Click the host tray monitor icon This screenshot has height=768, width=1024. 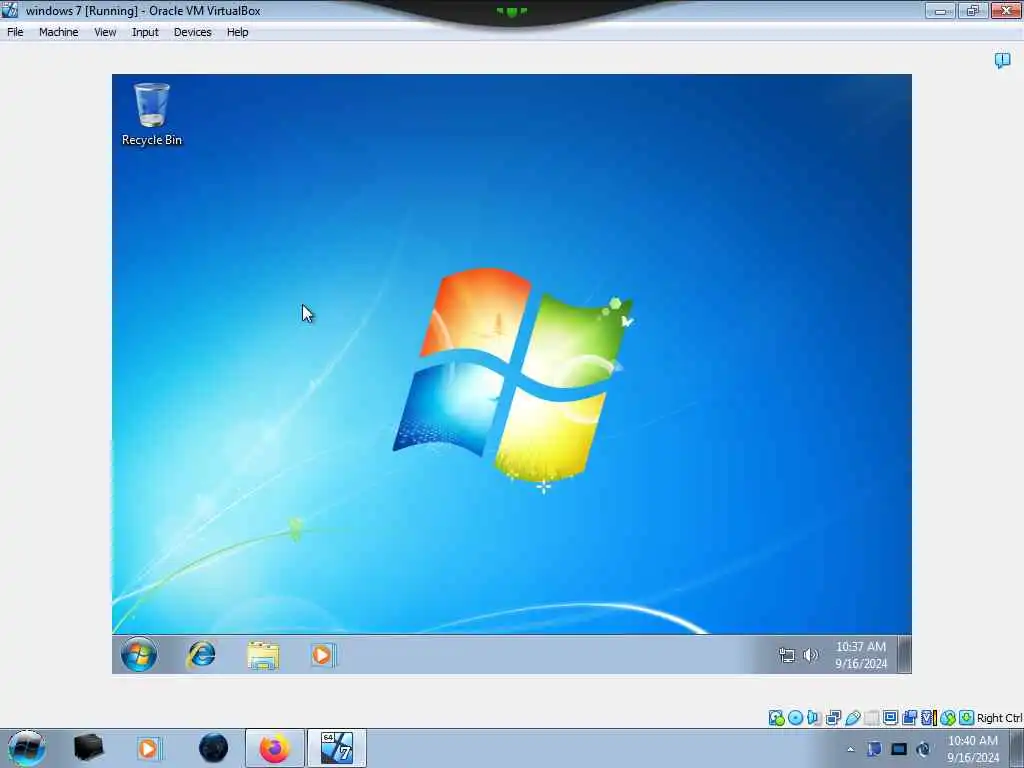(899, 749)
